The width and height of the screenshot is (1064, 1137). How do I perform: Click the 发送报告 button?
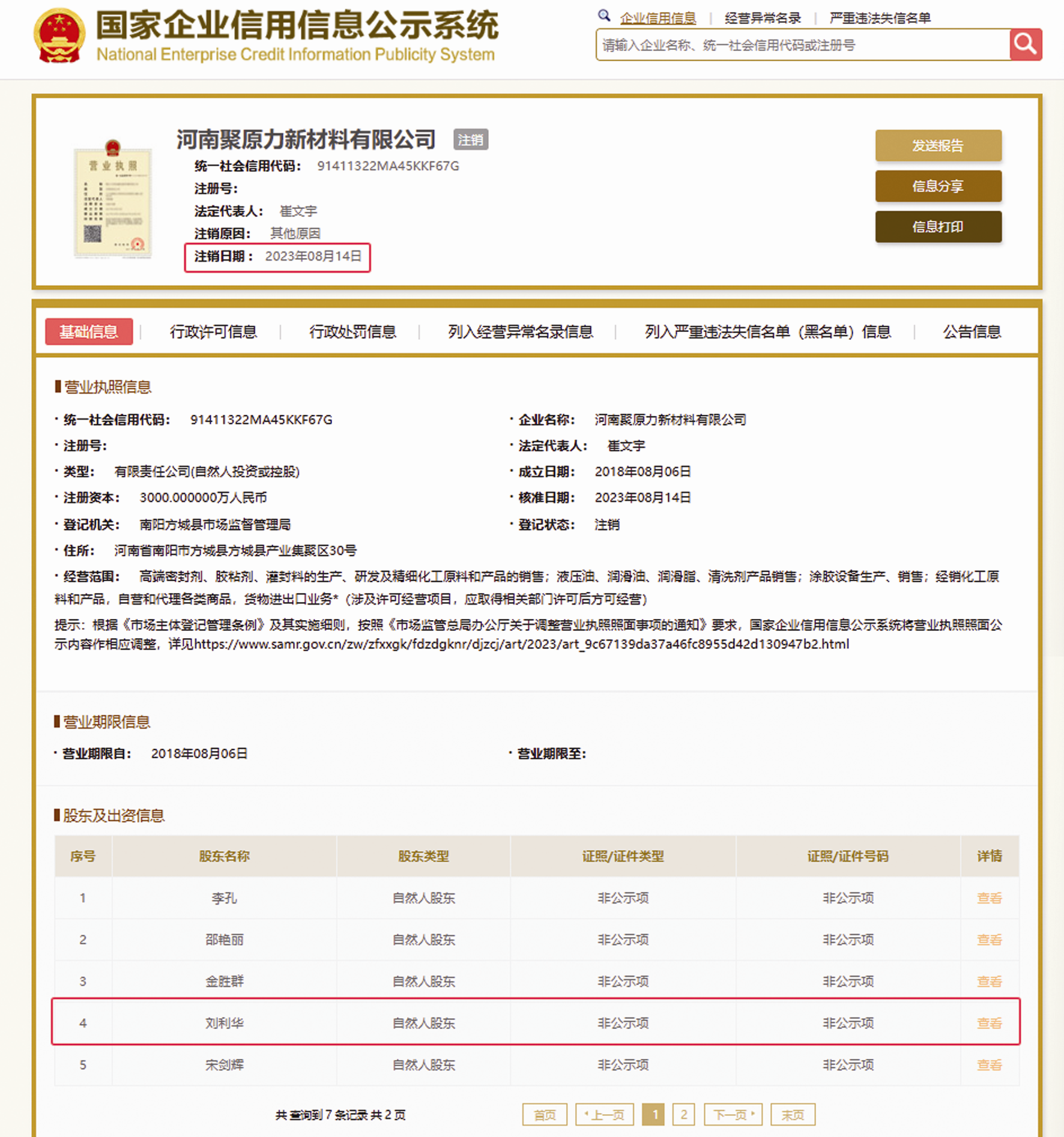937,145
